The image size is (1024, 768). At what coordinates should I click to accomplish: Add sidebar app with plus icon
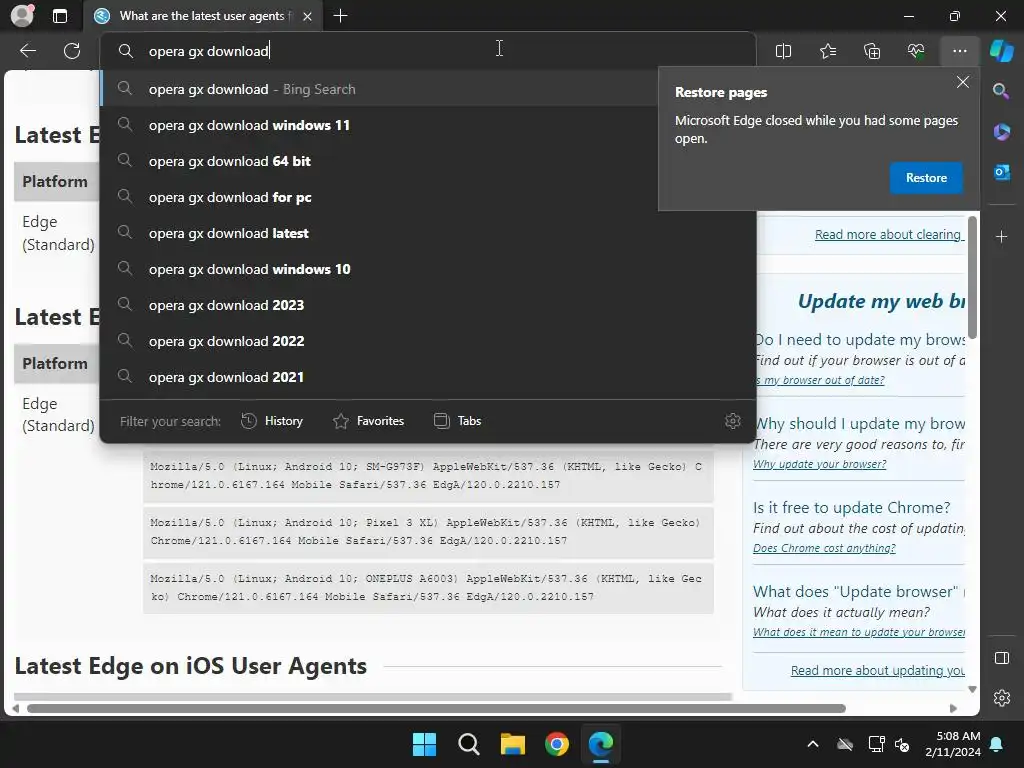point(1001,237)
